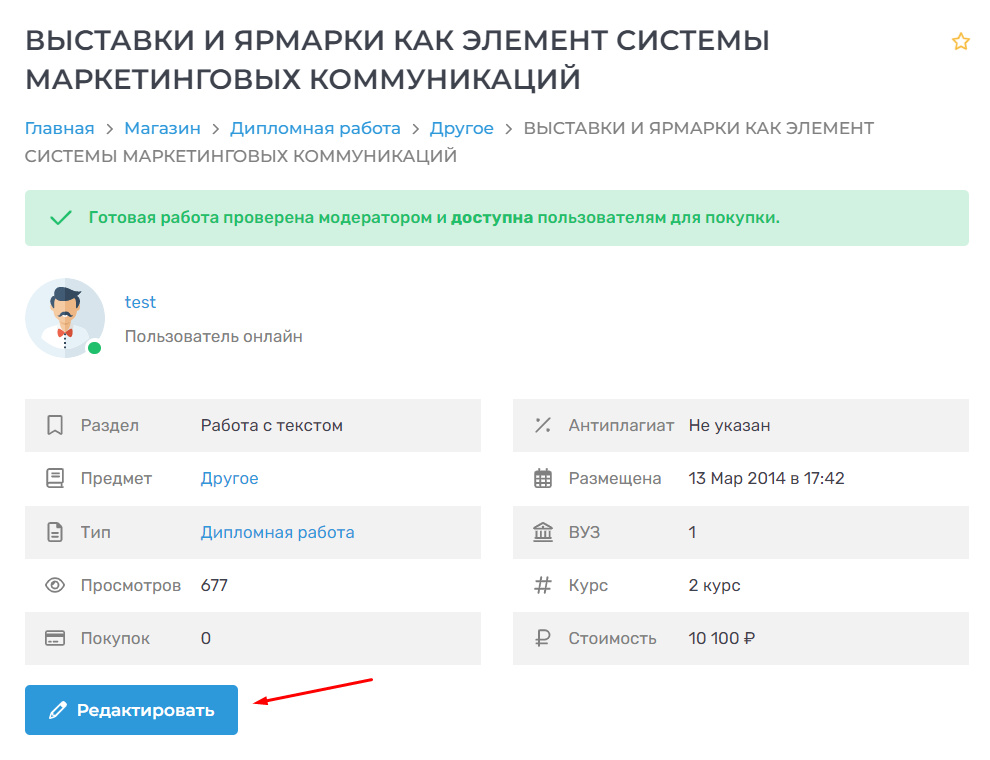
Task: Click the university building icon beside ВУЗ
Action: tap(543, 532)
